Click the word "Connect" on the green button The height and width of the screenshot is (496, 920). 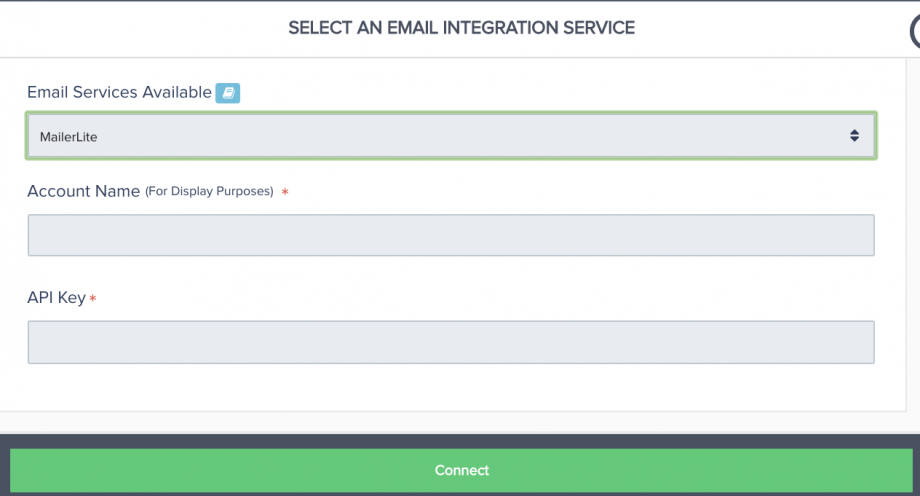coord(462,470)
